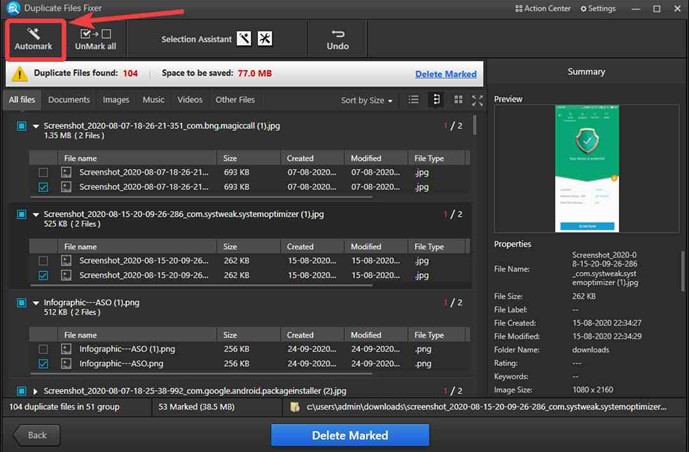
Task: Click the yellow warning icon
Action: 20,73
